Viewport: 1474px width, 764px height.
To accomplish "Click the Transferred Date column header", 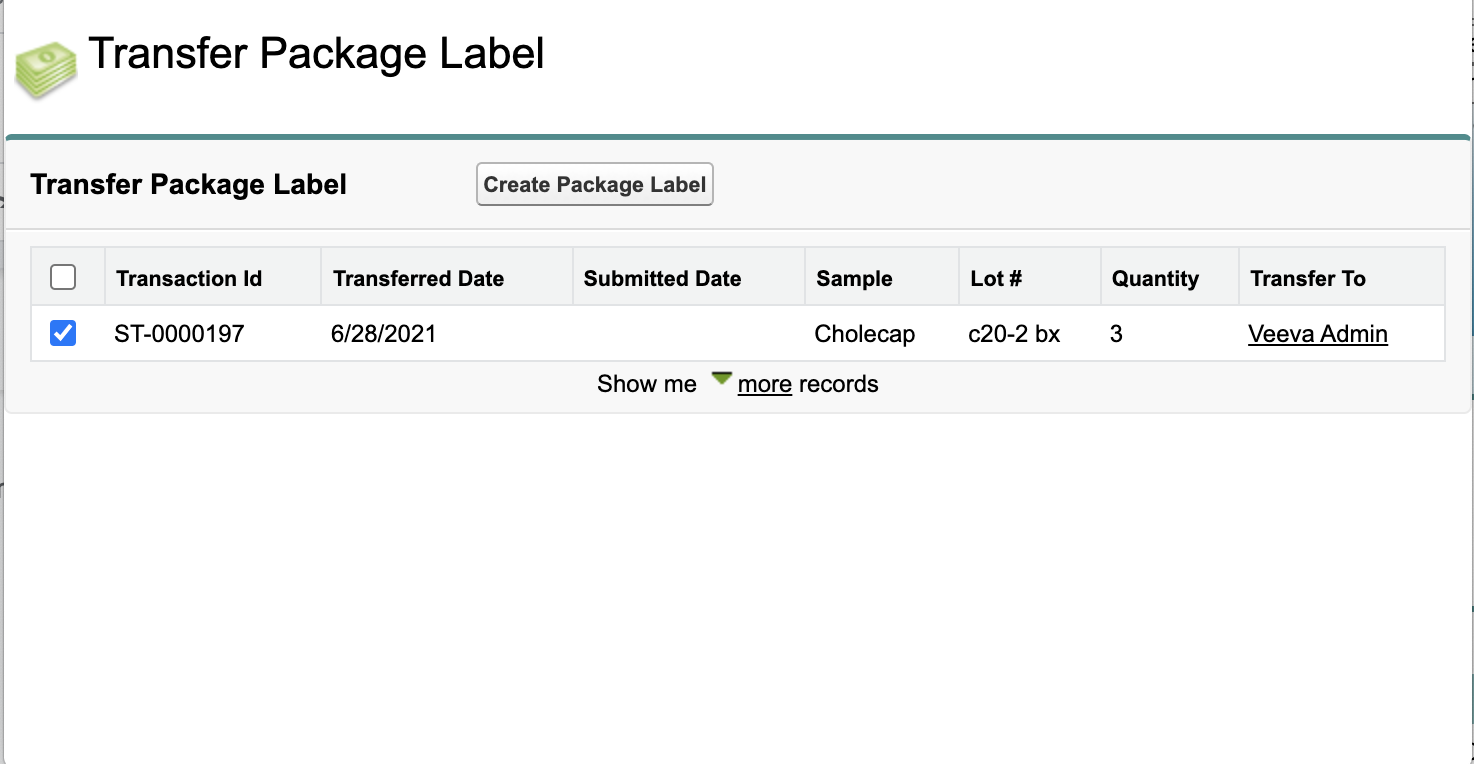I will coord(418,279).
